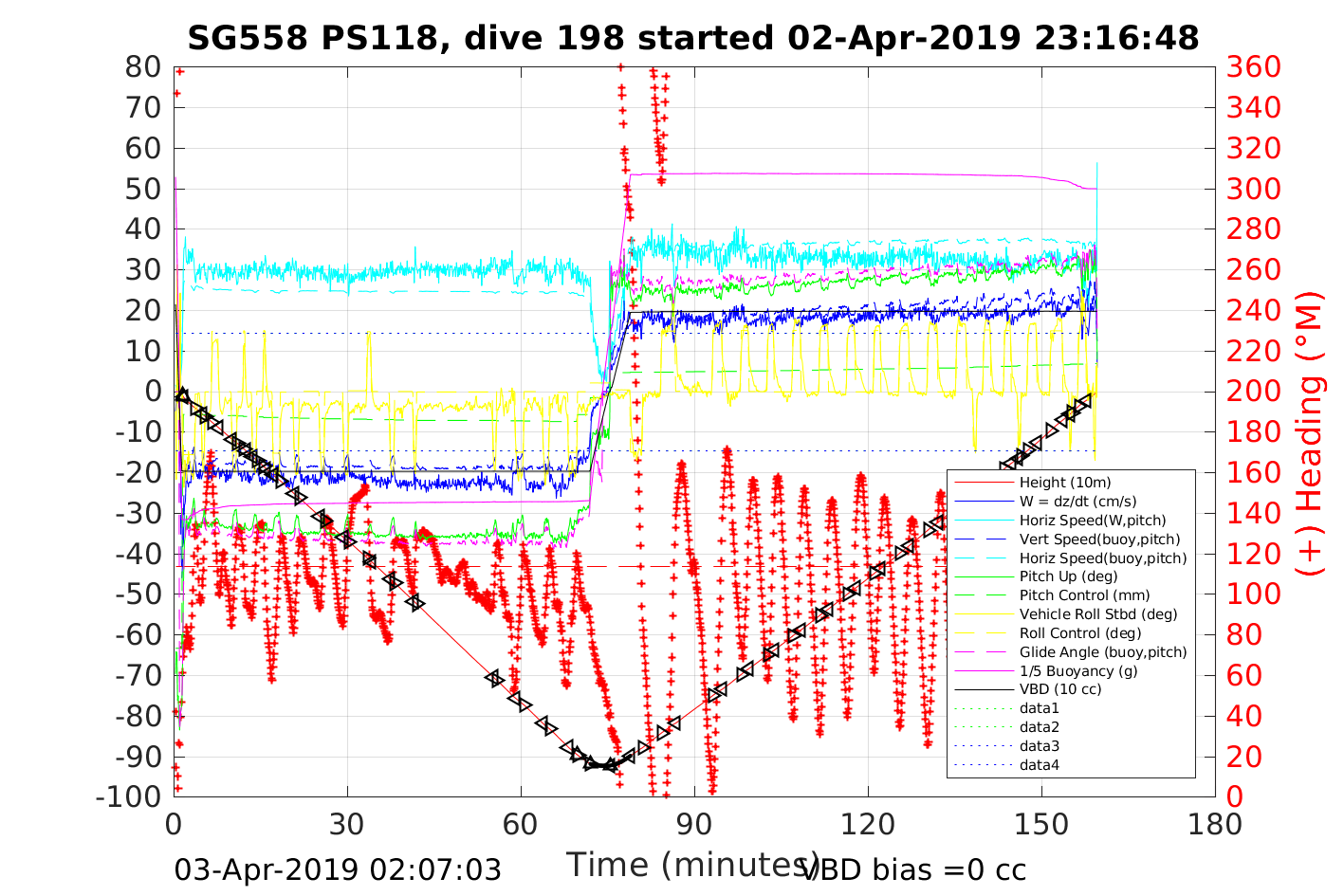Click the red heading-axis tick label '360'

click(1254, 67)
